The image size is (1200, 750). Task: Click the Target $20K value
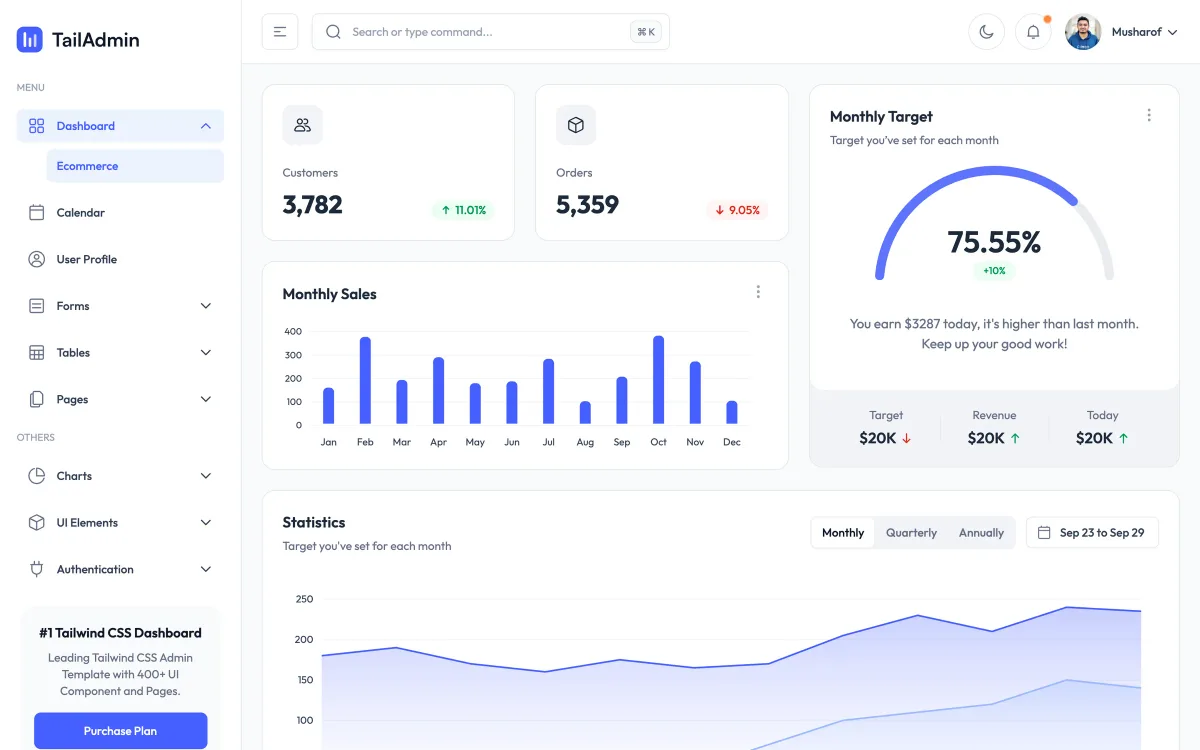[886, 438]
